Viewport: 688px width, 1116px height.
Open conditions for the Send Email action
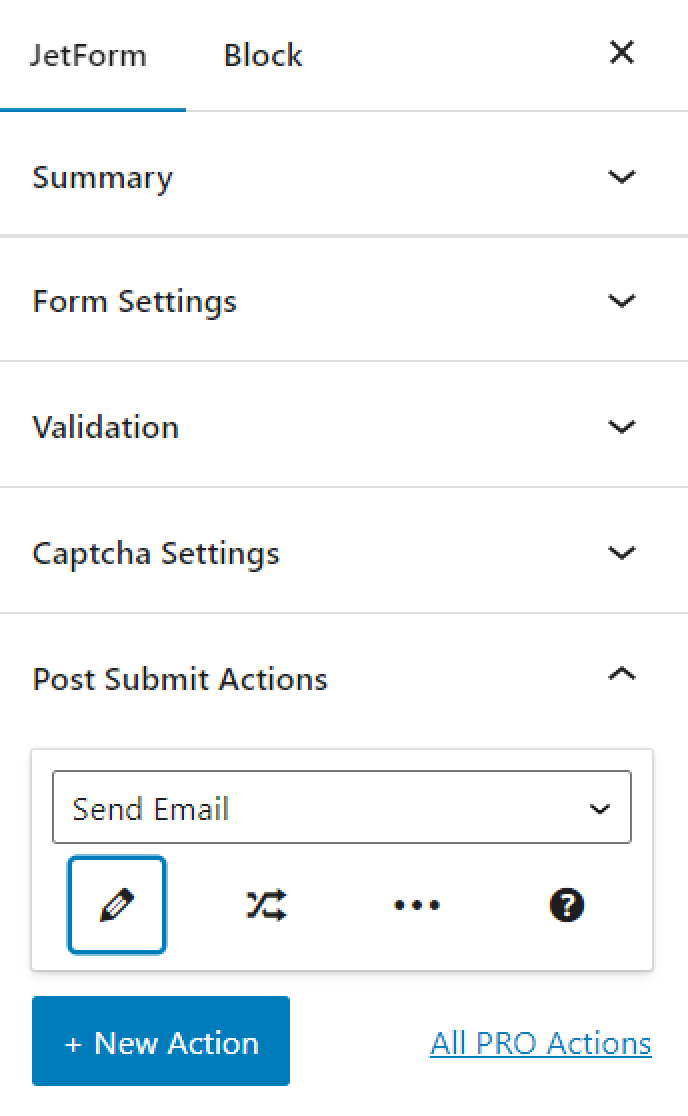264,905
